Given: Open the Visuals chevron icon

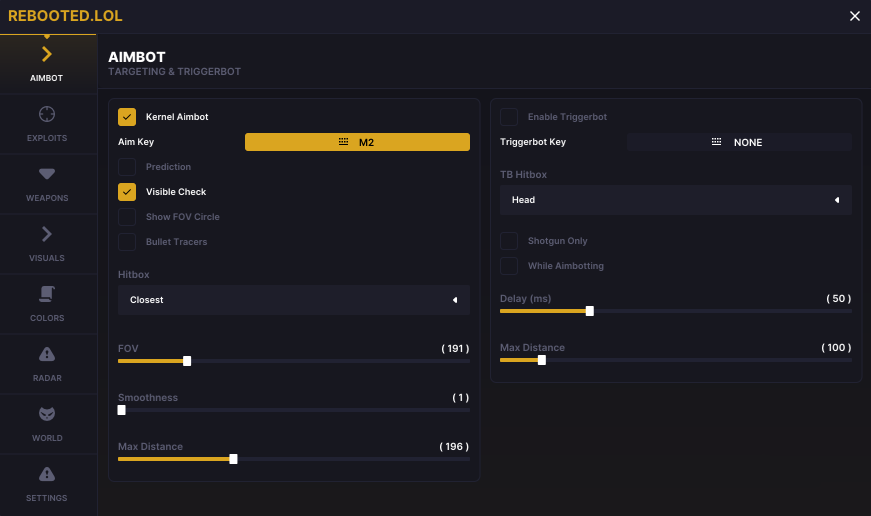Looking at the screenshot, I should tap(47, 234).
